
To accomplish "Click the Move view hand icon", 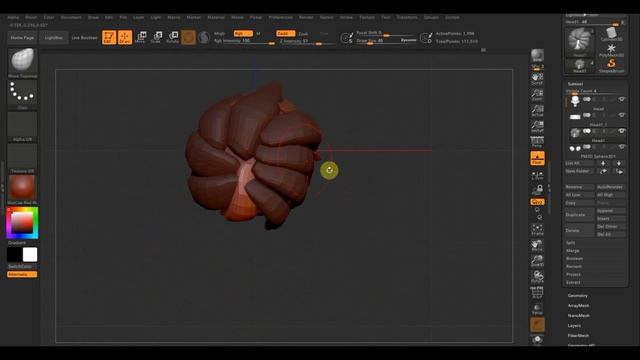I will (x=537, y=246).
